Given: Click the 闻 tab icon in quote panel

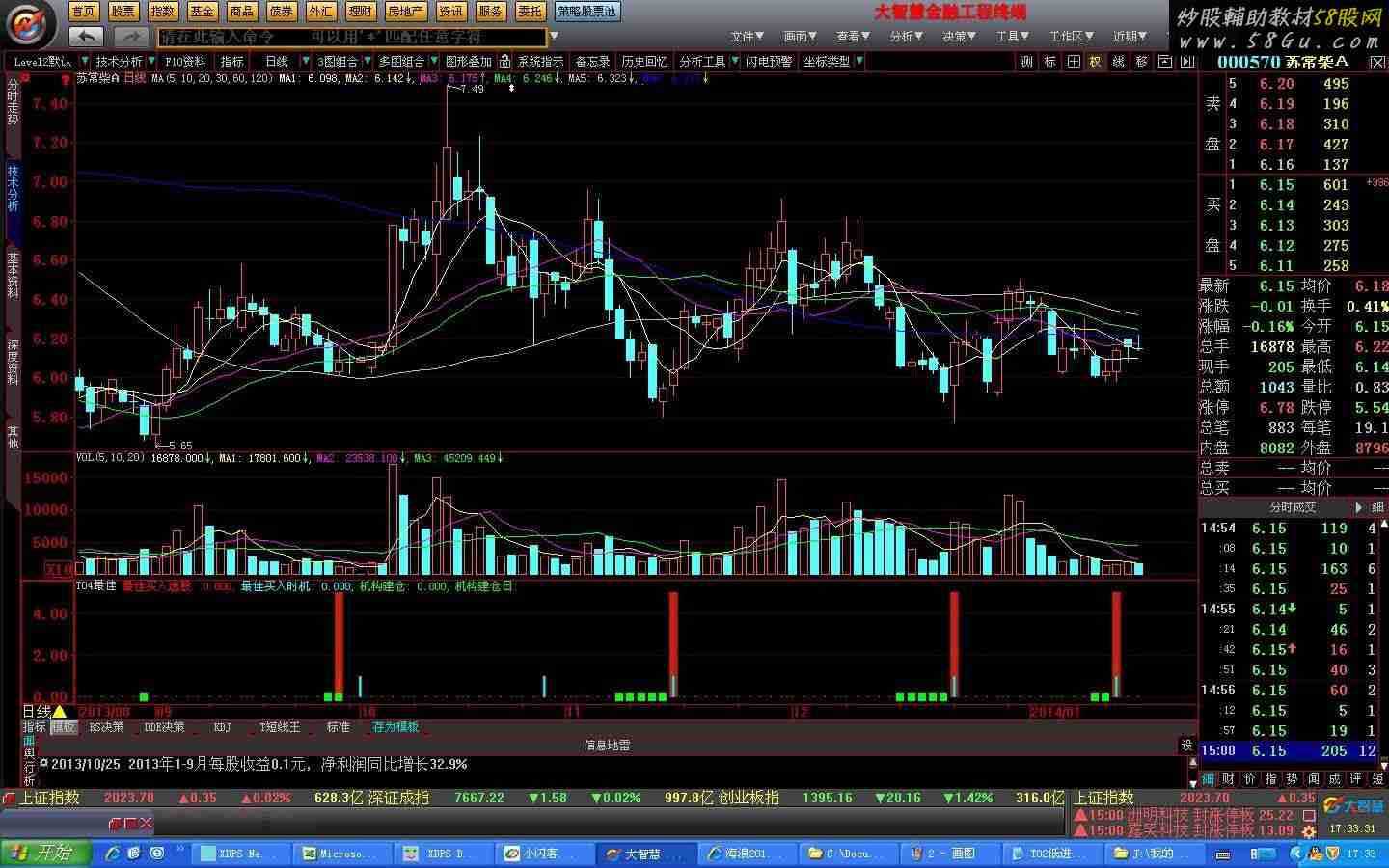Looking at the screenshot, I should click(x=1314, y=778).
